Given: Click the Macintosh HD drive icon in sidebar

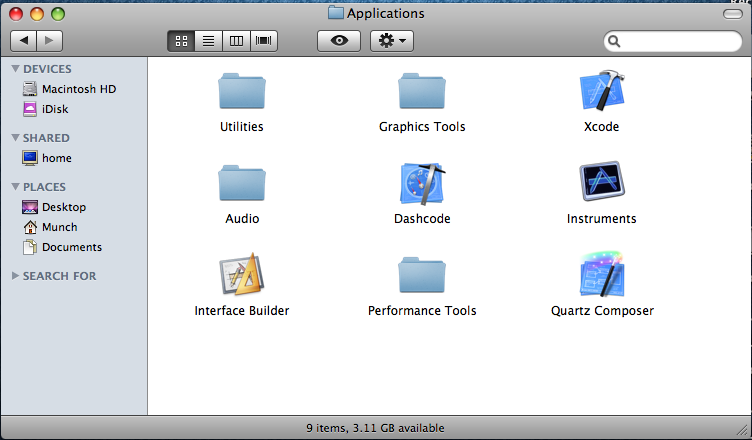Looking at the screenshot, I should pos(30,89).
